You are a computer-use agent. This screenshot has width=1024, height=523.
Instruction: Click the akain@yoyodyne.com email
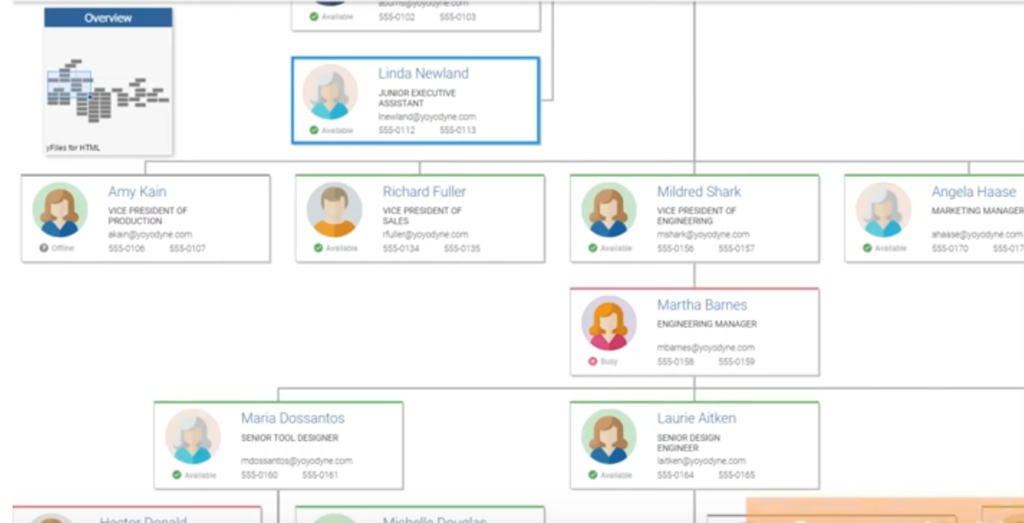150,234
